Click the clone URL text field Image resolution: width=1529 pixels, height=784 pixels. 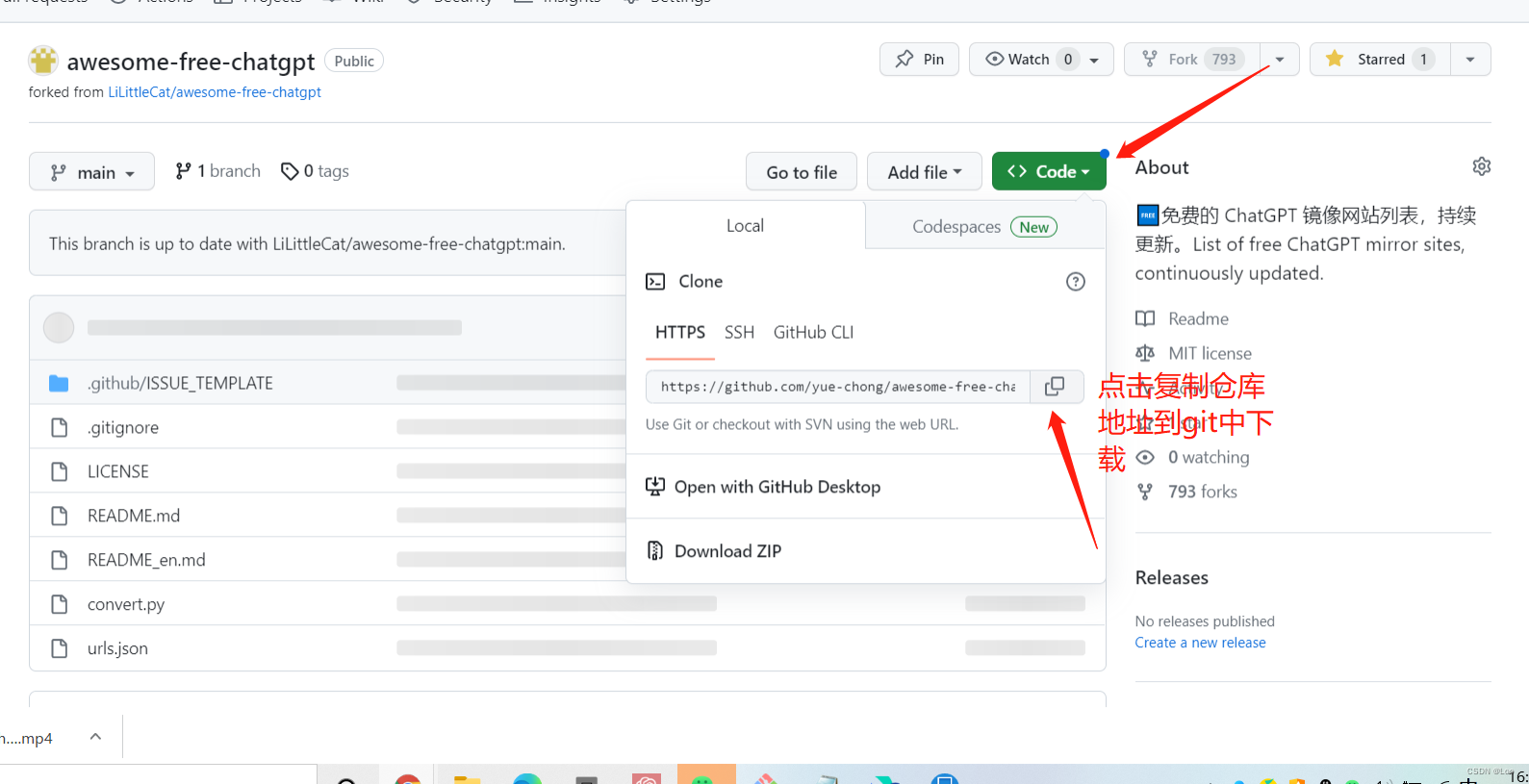pyautogui.click(x=838, y=387)
